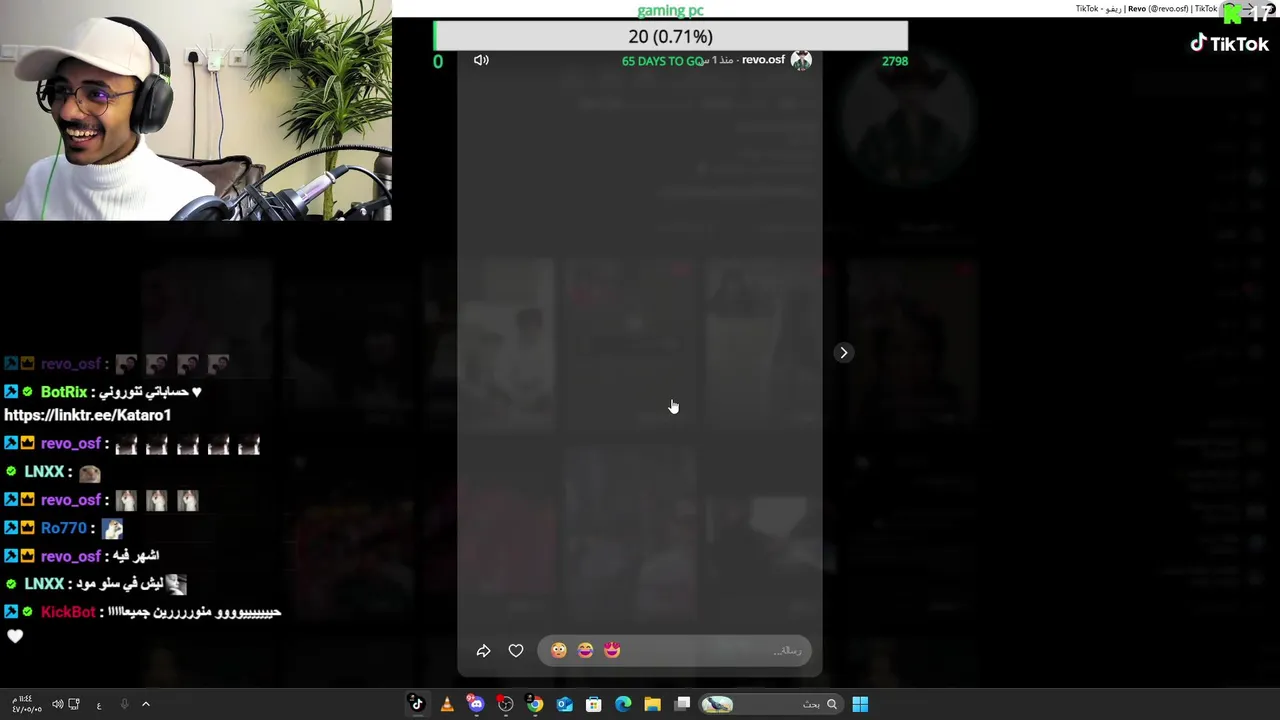This screenshot has height=720, width=1280.
Task: Open OBS Studio from the taskbar
Action: [505, 704]
